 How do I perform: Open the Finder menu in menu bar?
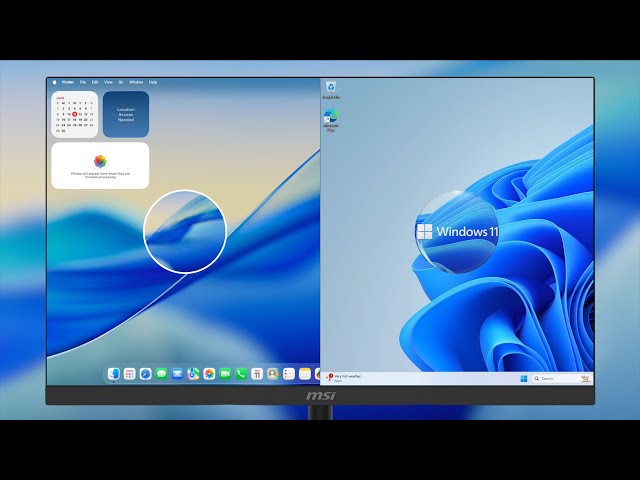click(x=68, y=82)
